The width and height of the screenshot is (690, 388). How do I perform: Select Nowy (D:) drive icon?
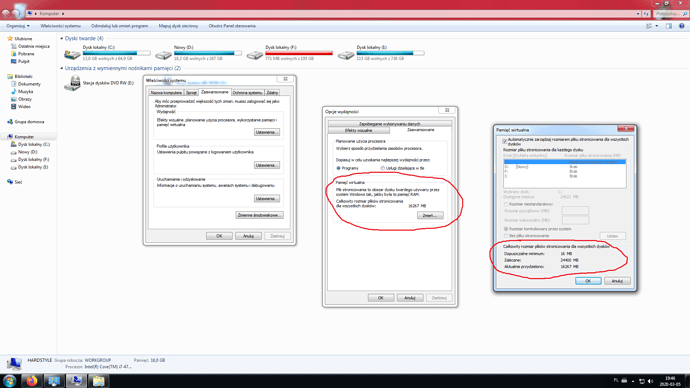[x=163, y=55]
